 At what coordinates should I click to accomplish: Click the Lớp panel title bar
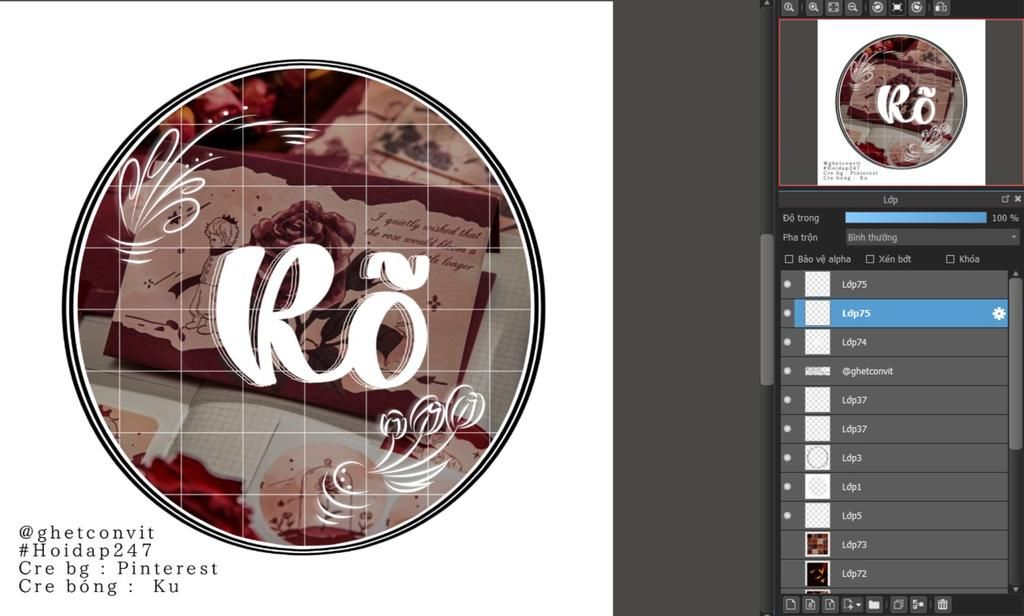pos(889,199)
